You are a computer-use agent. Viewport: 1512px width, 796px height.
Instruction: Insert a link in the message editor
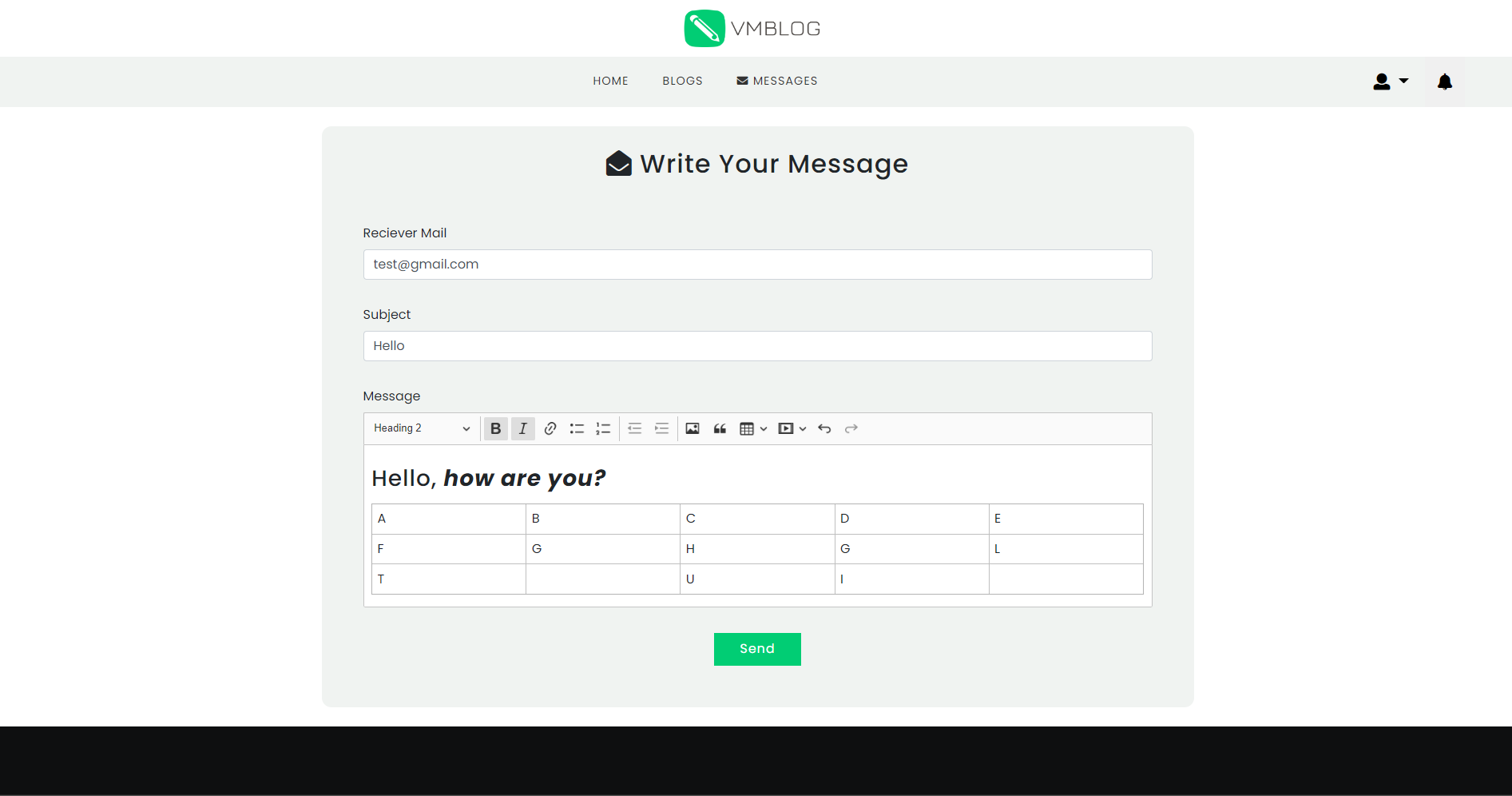tap(550, 428)
